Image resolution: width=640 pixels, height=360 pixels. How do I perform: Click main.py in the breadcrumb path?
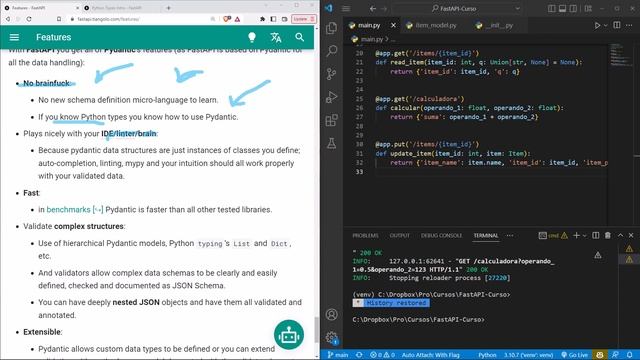click(x=372, y=40)
